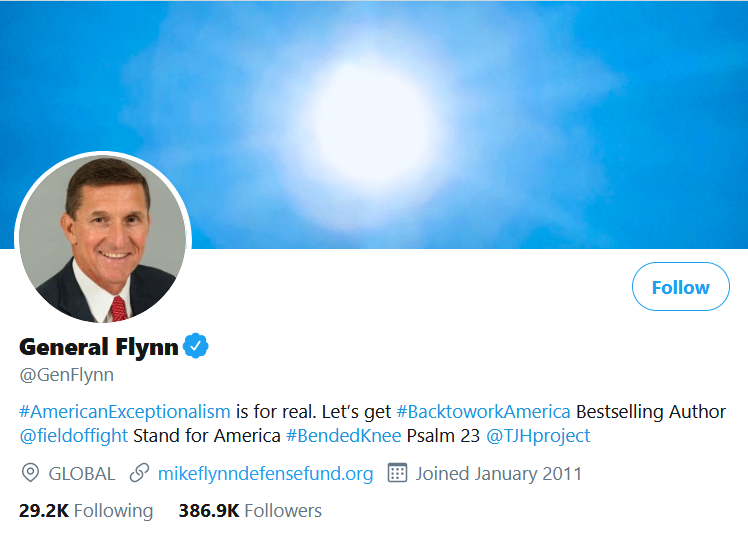Click the calendar icon beside join date

397,473
